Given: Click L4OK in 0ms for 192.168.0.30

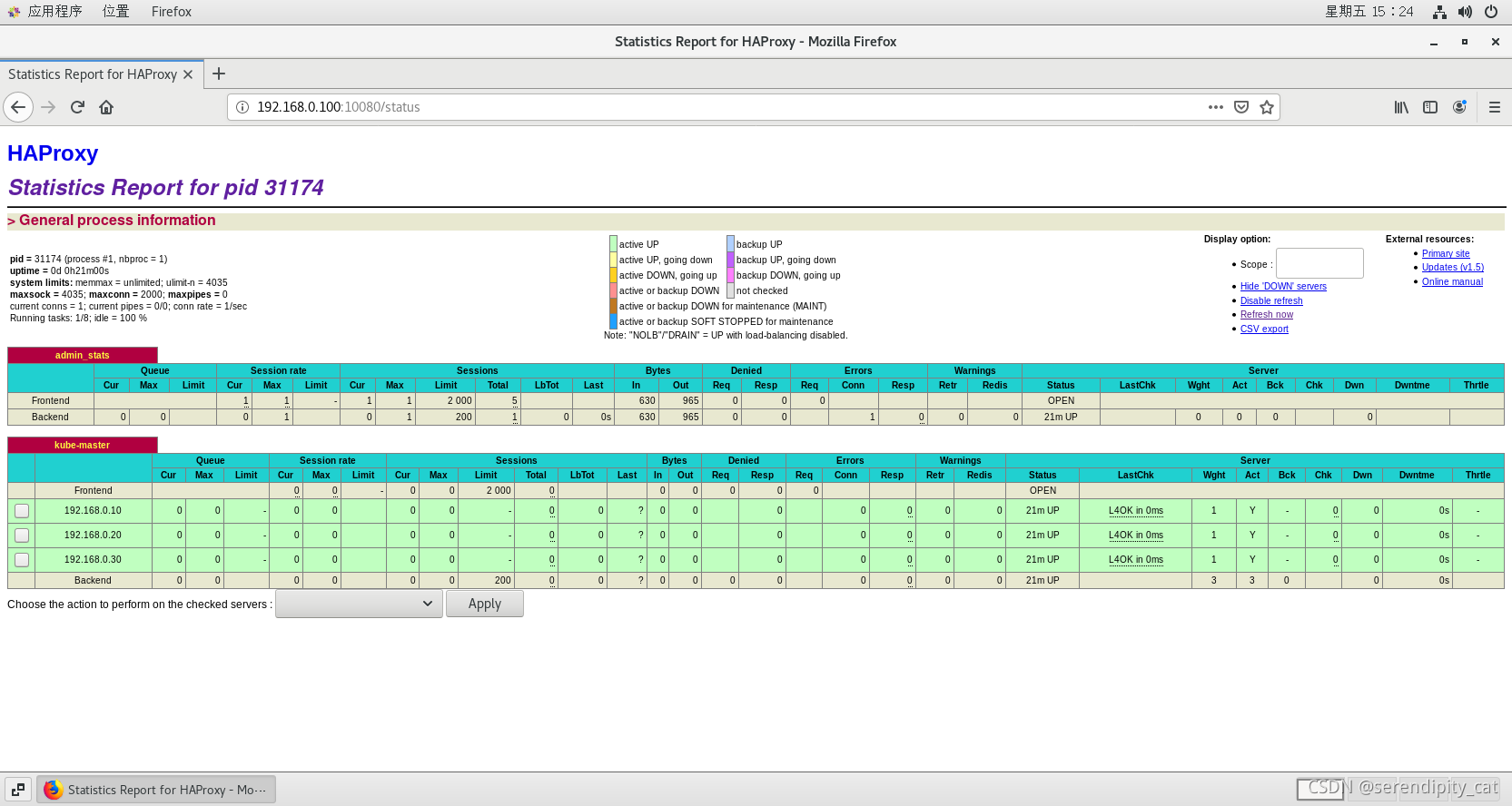Looking at the screenshot, I should (1135, 560).
